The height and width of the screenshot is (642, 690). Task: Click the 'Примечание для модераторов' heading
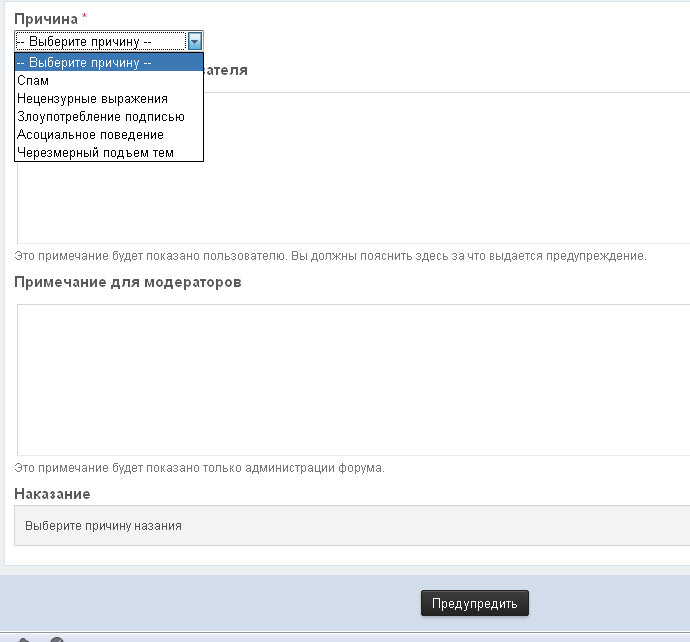click(128, 282)
